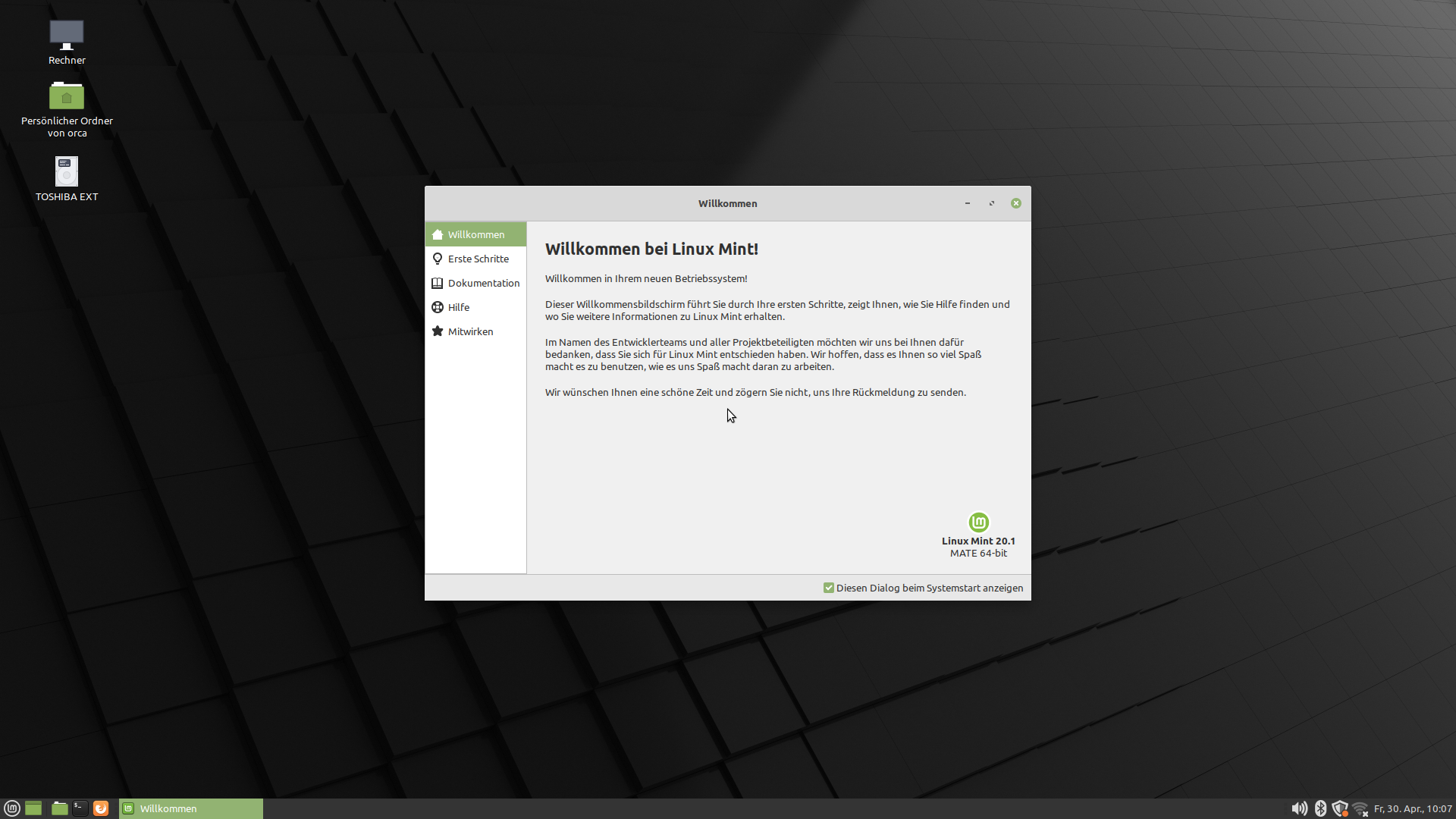Open the Linux Mint start menu
Viewport: 1456px width, 819px height.
pyautogui.click(x=11, y=808)
